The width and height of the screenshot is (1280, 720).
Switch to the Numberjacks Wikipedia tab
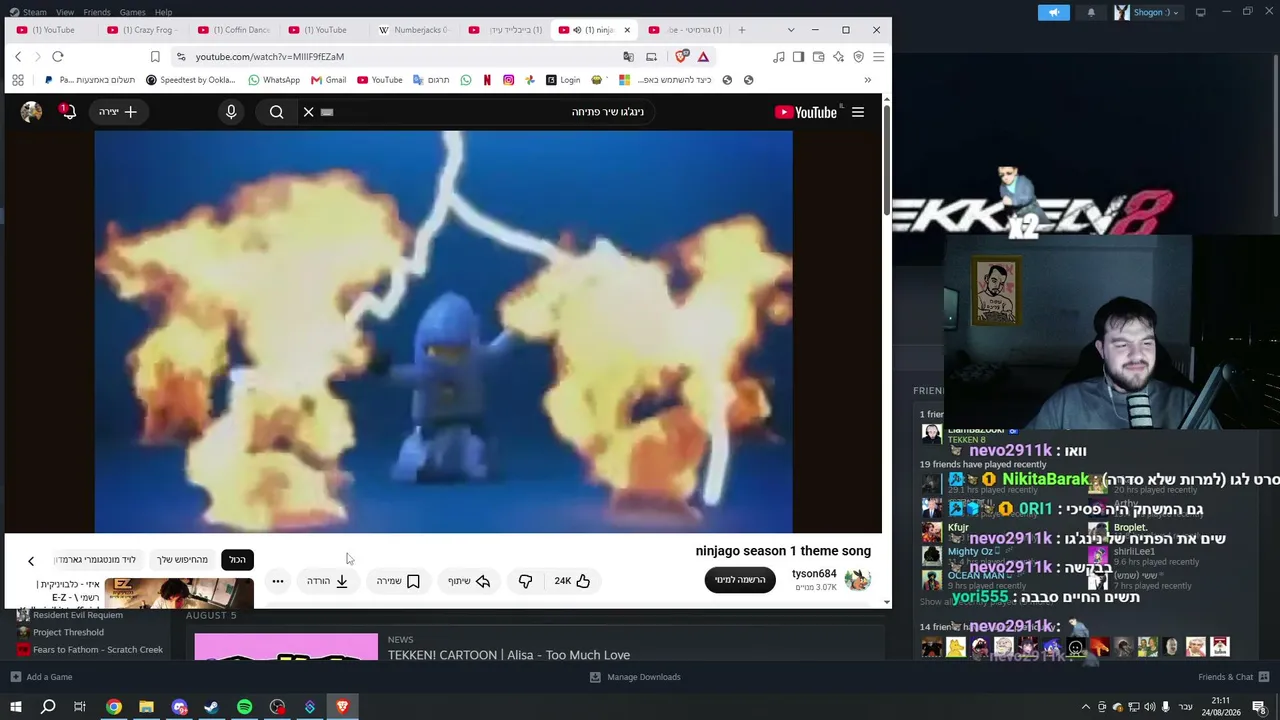tap(415, 30)
